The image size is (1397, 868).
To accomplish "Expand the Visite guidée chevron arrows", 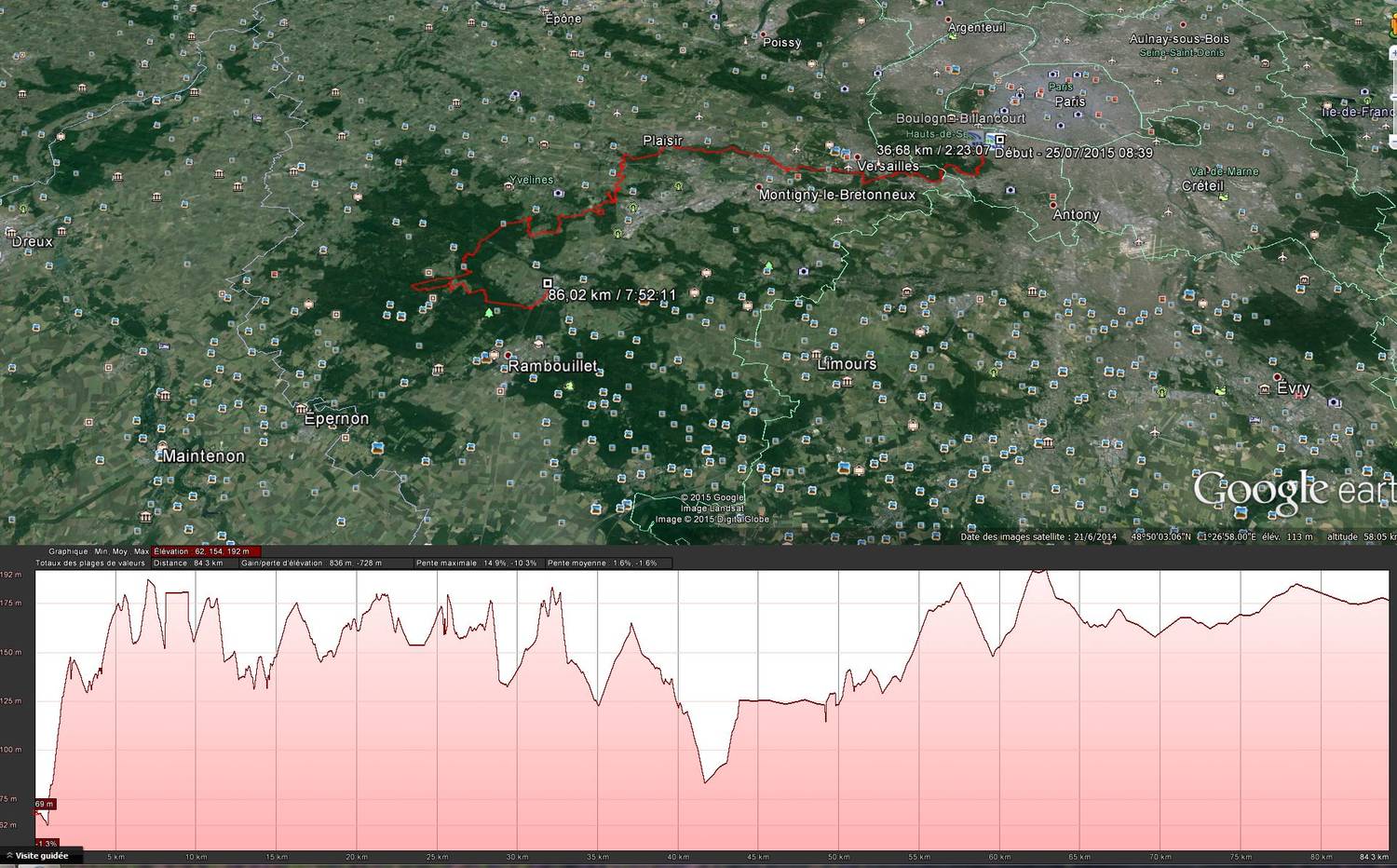I will [x=8, y=855].
